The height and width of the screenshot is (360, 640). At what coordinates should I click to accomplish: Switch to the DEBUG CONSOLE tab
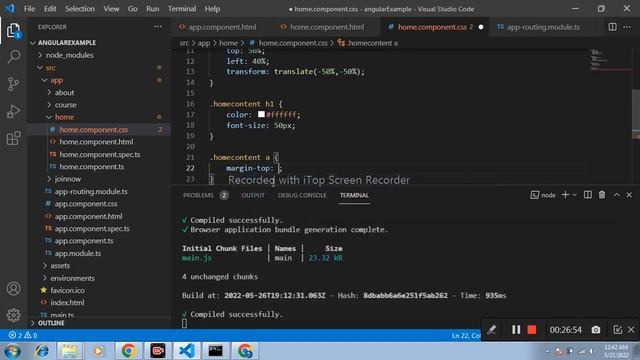(302, 195)
